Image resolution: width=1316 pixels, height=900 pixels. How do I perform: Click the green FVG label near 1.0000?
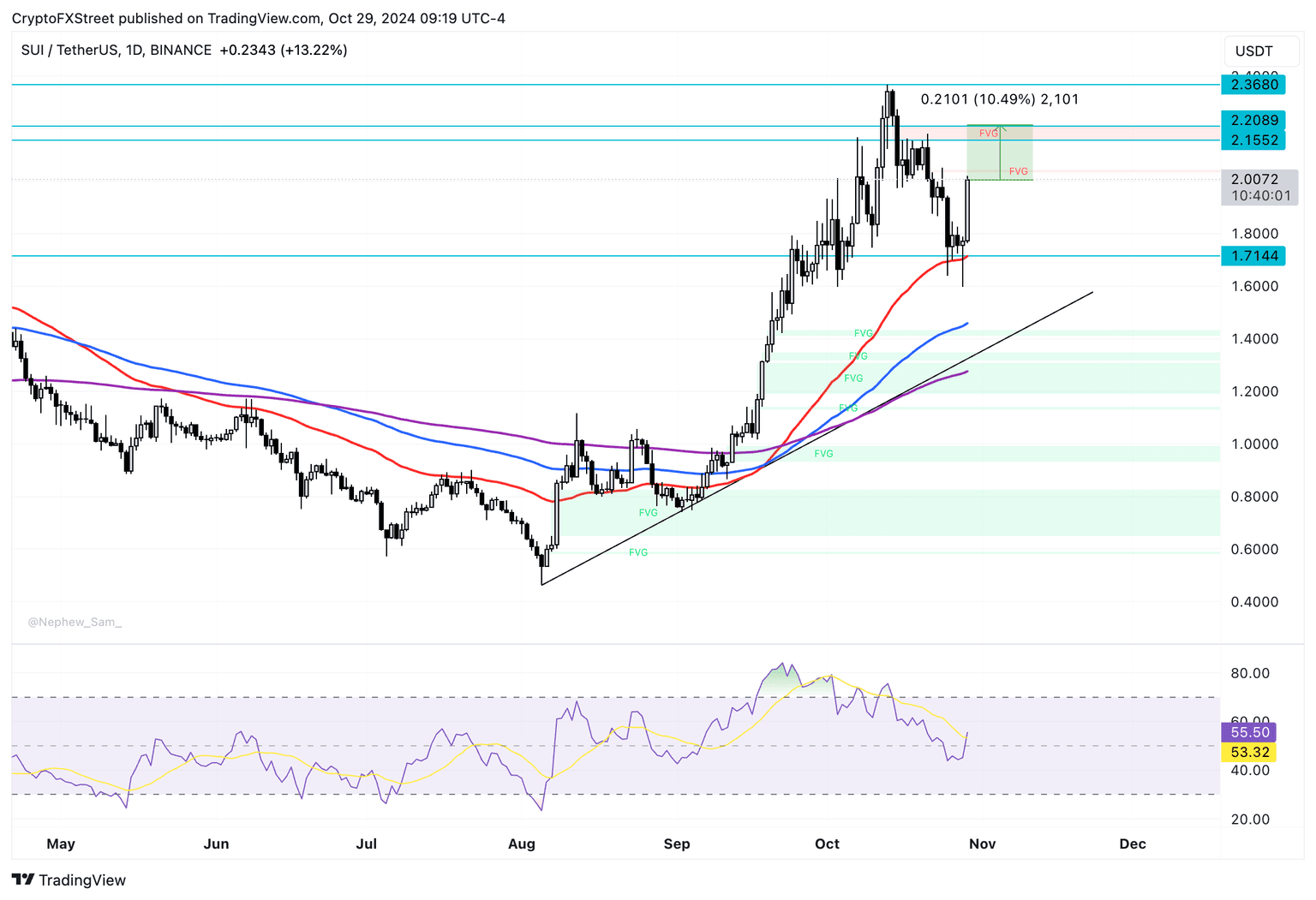pos(823,454)
